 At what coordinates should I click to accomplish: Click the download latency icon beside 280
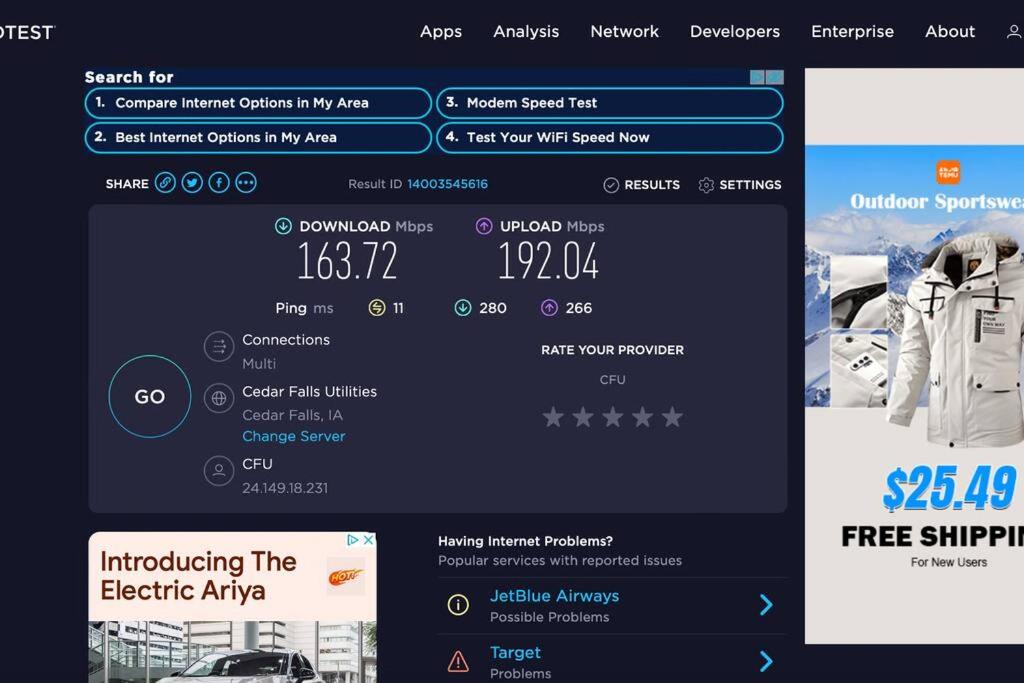pyautogui.click(x=463, y=308)
